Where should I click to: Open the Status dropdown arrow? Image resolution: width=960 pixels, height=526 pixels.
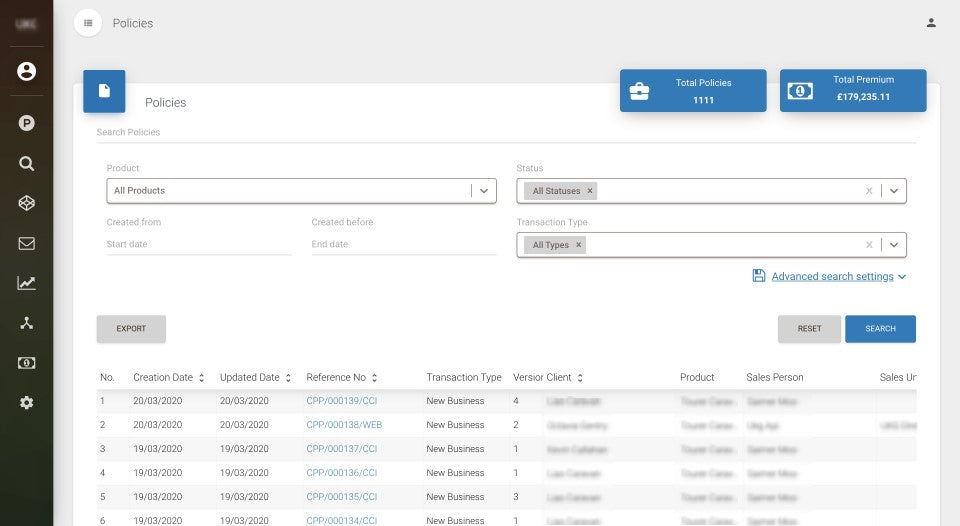[894, 191]
